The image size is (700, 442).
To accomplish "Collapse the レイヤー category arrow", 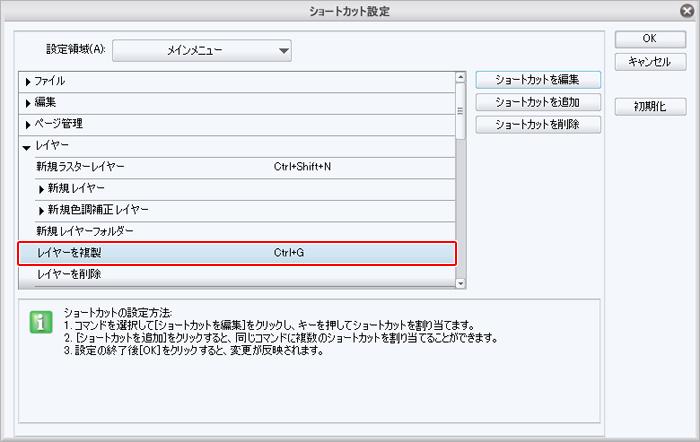I will click(27, 147).
